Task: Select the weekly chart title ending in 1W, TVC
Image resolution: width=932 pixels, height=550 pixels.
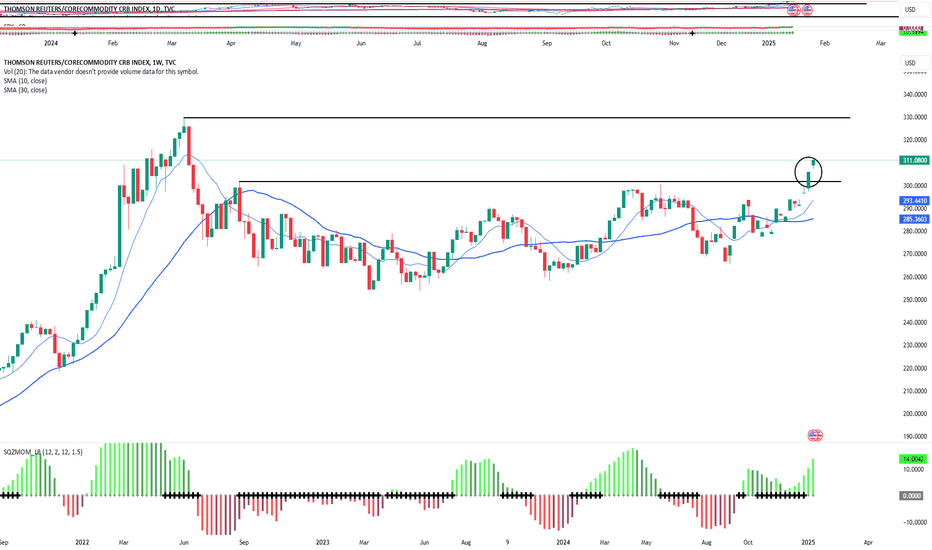Action: [90, 62]
